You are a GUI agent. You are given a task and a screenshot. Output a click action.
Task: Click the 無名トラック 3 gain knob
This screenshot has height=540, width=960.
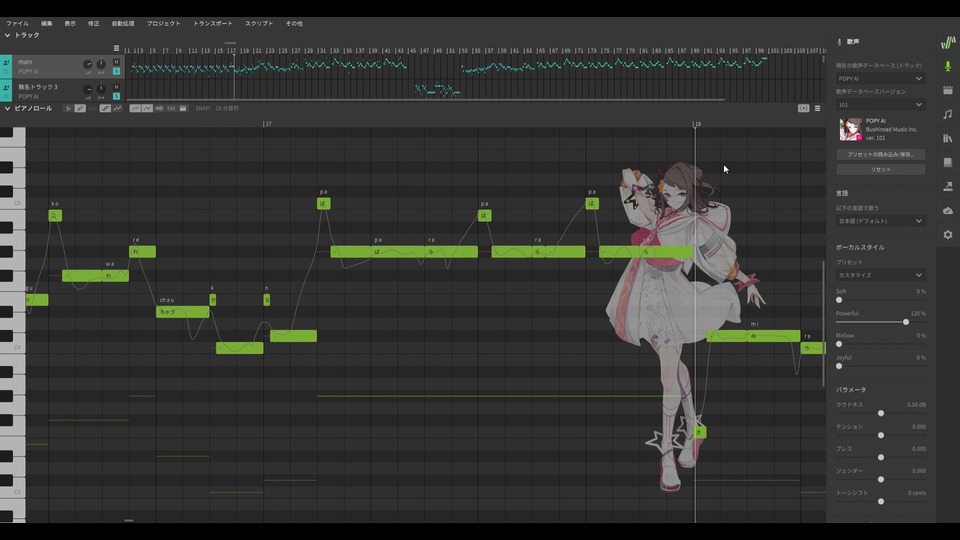[x=88, y=89]
